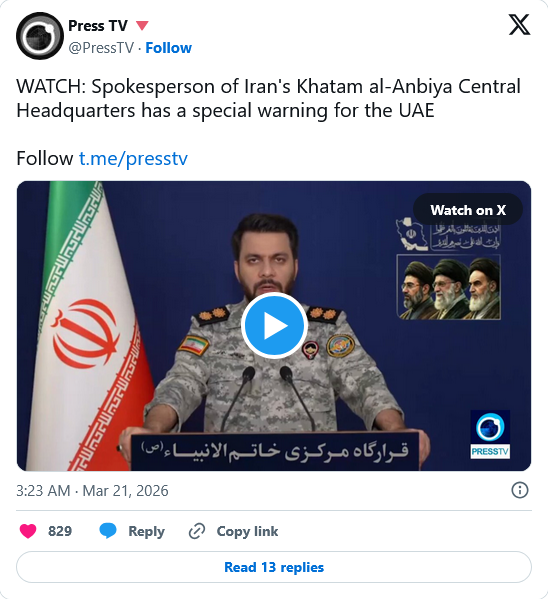Click the @PressTV handle
The image size is (548, 599).
(x=101, y=48)
